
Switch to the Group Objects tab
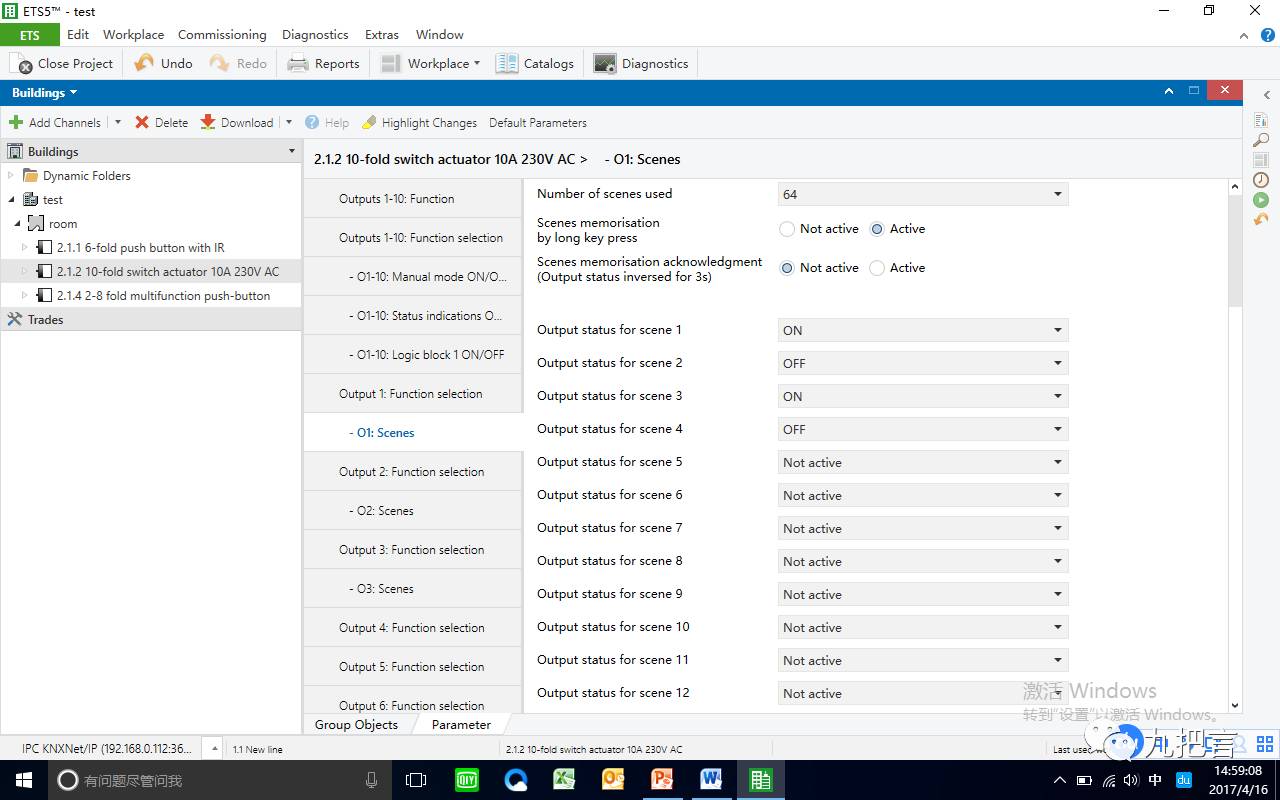click(356, 725)
